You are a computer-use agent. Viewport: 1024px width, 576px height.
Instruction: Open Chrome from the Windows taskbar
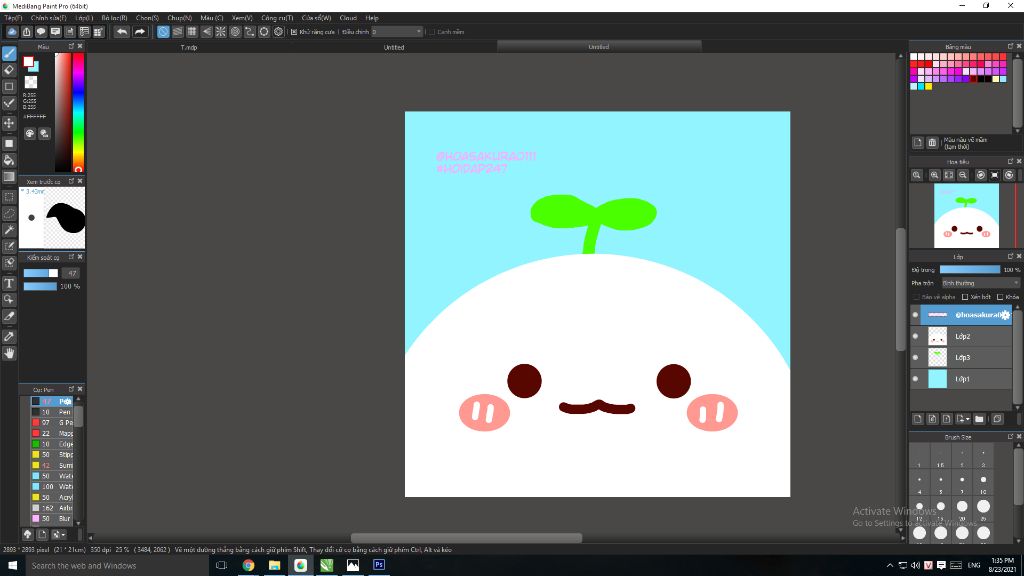(x=248, y=566)
